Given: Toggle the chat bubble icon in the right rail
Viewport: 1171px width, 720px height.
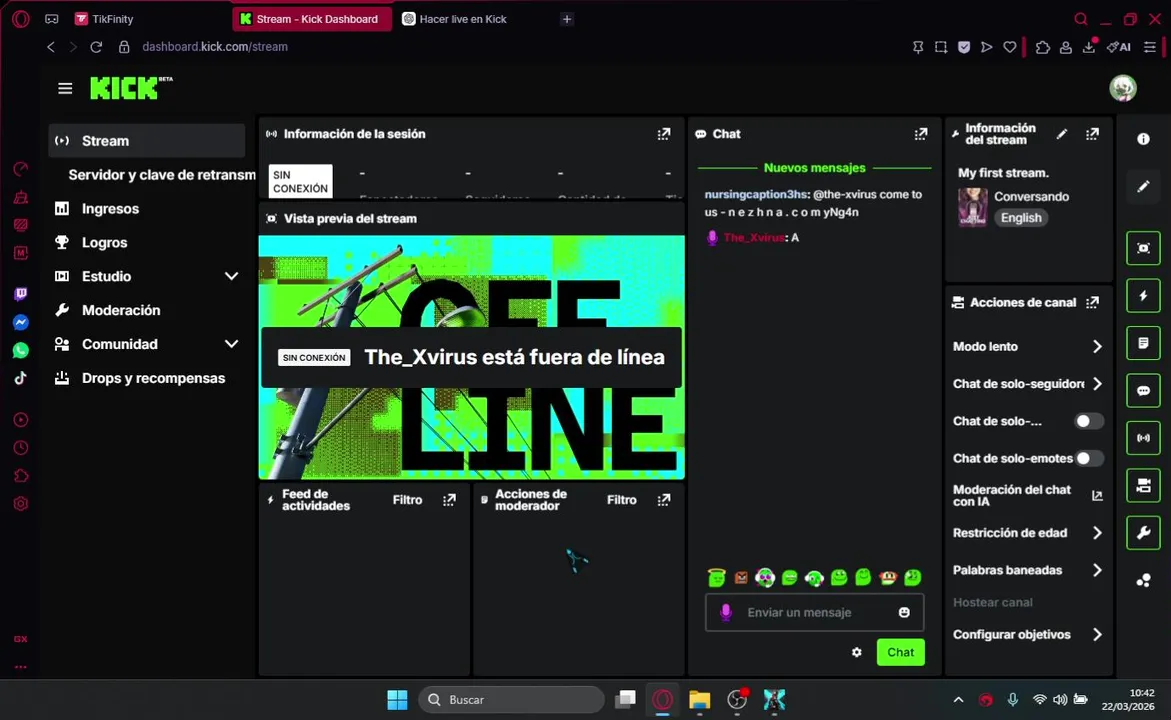Looking at the screenshot, I should click(1143, 391).
